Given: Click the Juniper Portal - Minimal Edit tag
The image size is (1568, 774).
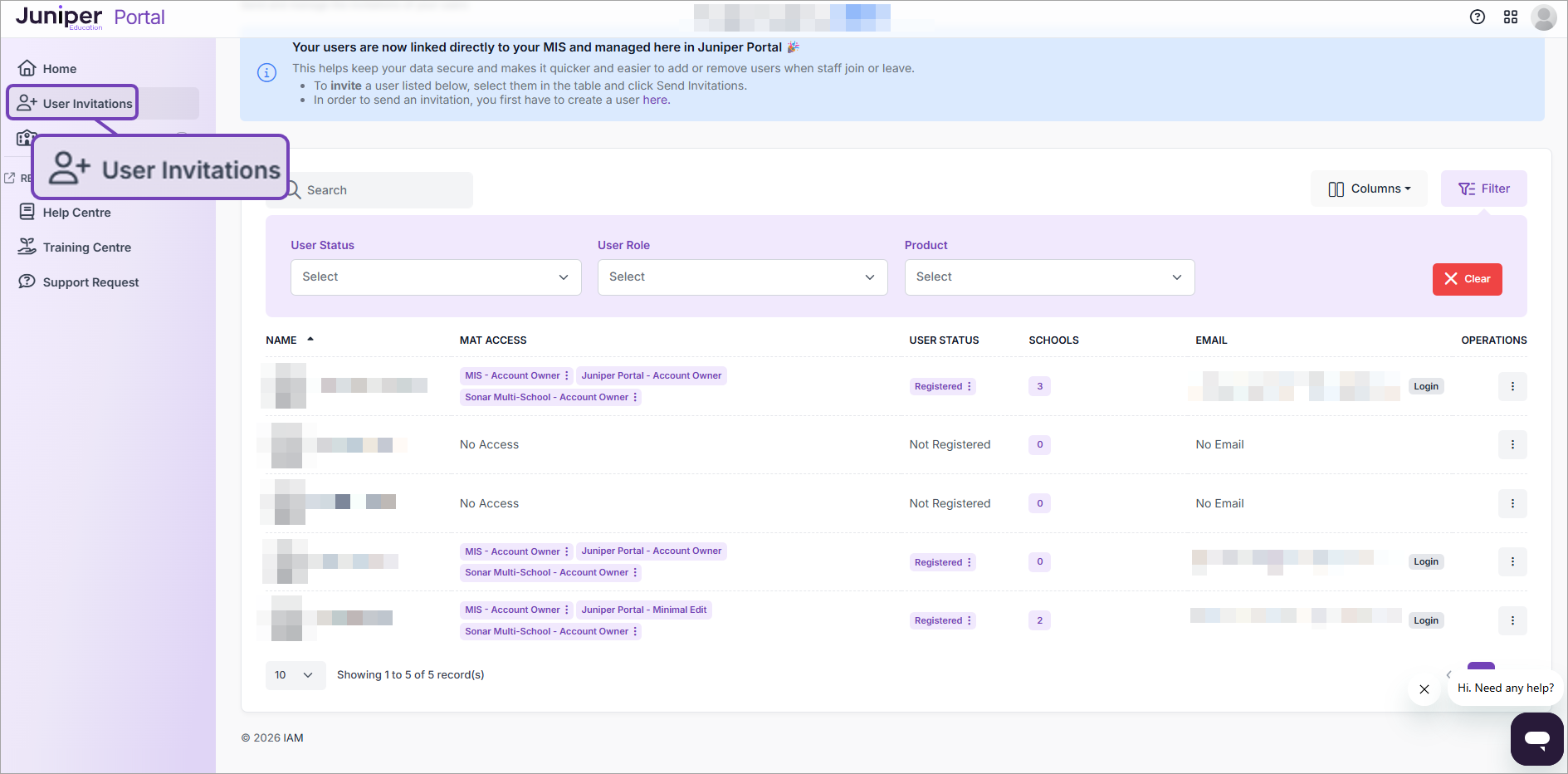Looking at the screenshot, I should click(644, 610).
